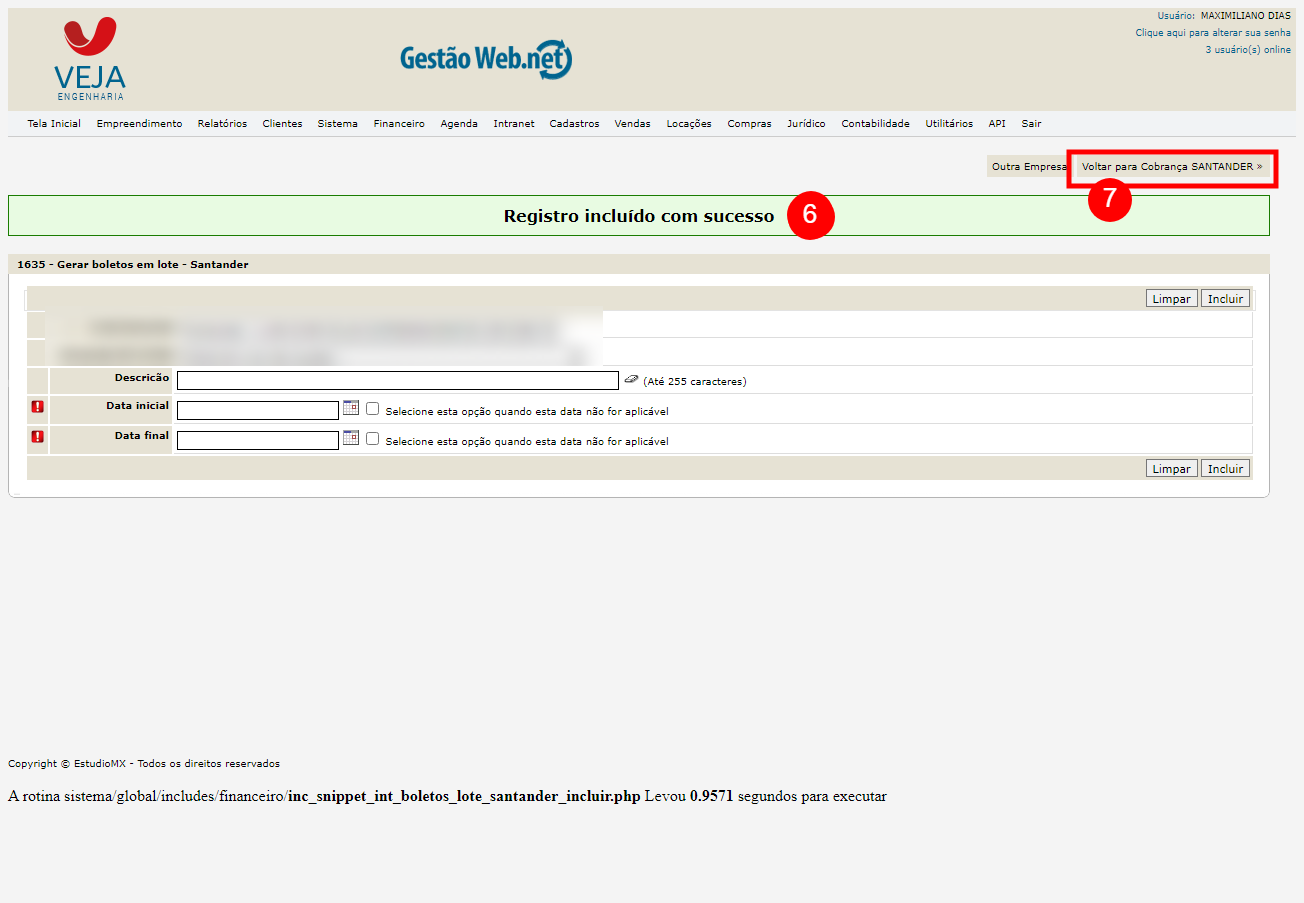Click Sair to log out
Image resolution: width=1304 pixels, height=903 pixels.
coord(1031,124)
